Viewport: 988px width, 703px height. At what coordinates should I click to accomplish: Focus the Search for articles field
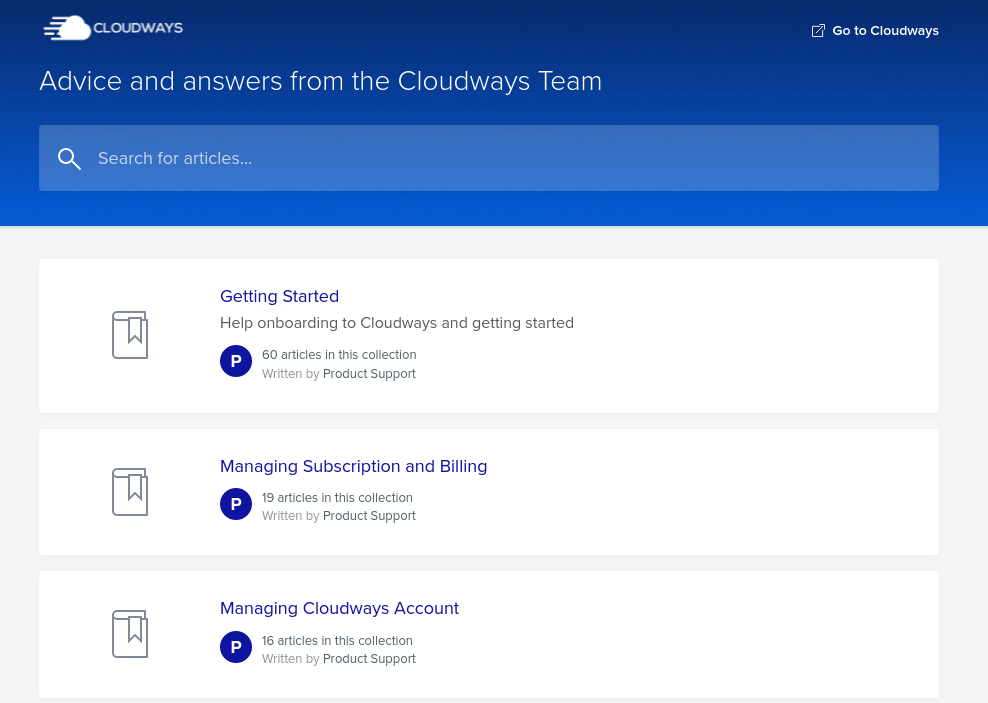pos(500,158)
